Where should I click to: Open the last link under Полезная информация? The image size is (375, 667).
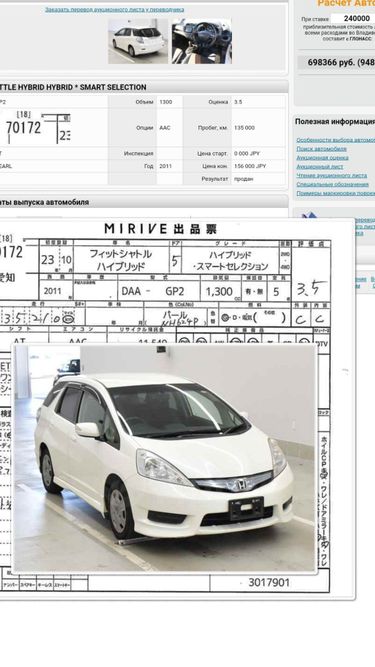point(335,194)
